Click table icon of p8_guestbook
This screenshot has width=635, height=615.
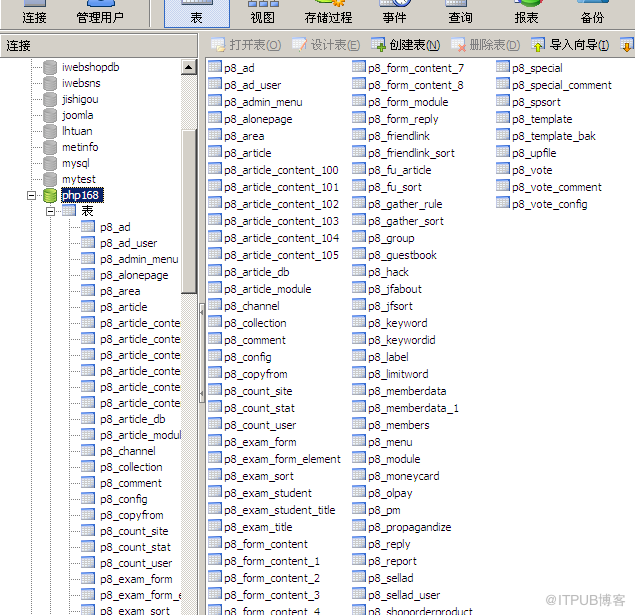(x=359, y=254)
